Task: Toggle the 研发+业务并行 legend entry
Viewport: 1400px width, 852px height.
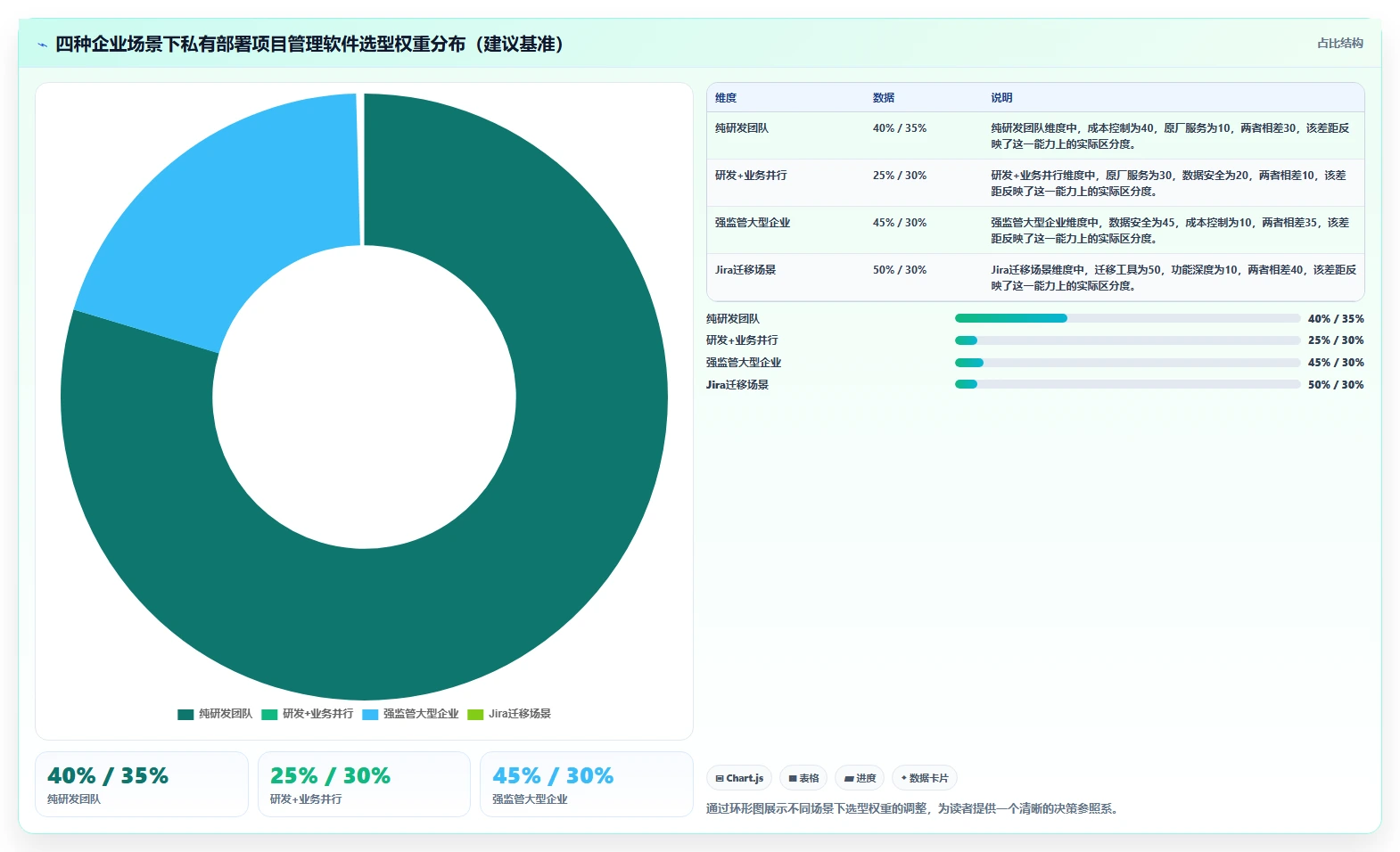Action: coord(308,714)
